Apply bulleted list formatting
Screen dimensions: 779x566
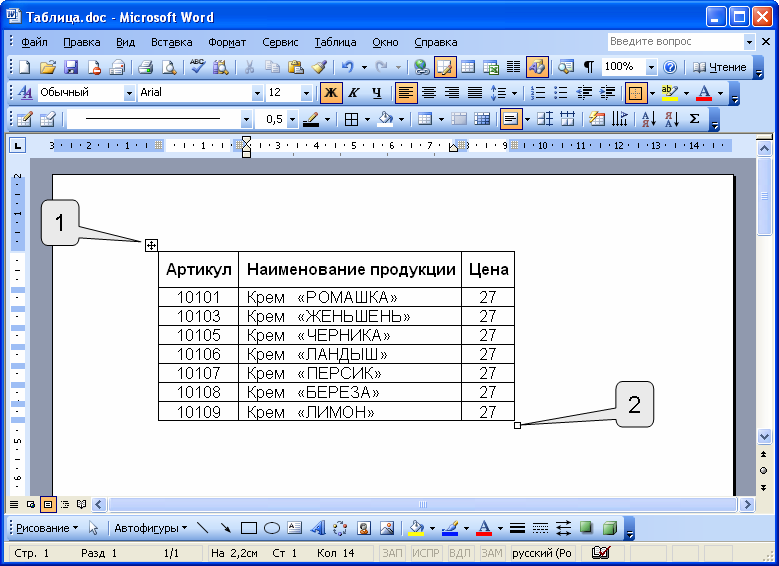(560, 93)
